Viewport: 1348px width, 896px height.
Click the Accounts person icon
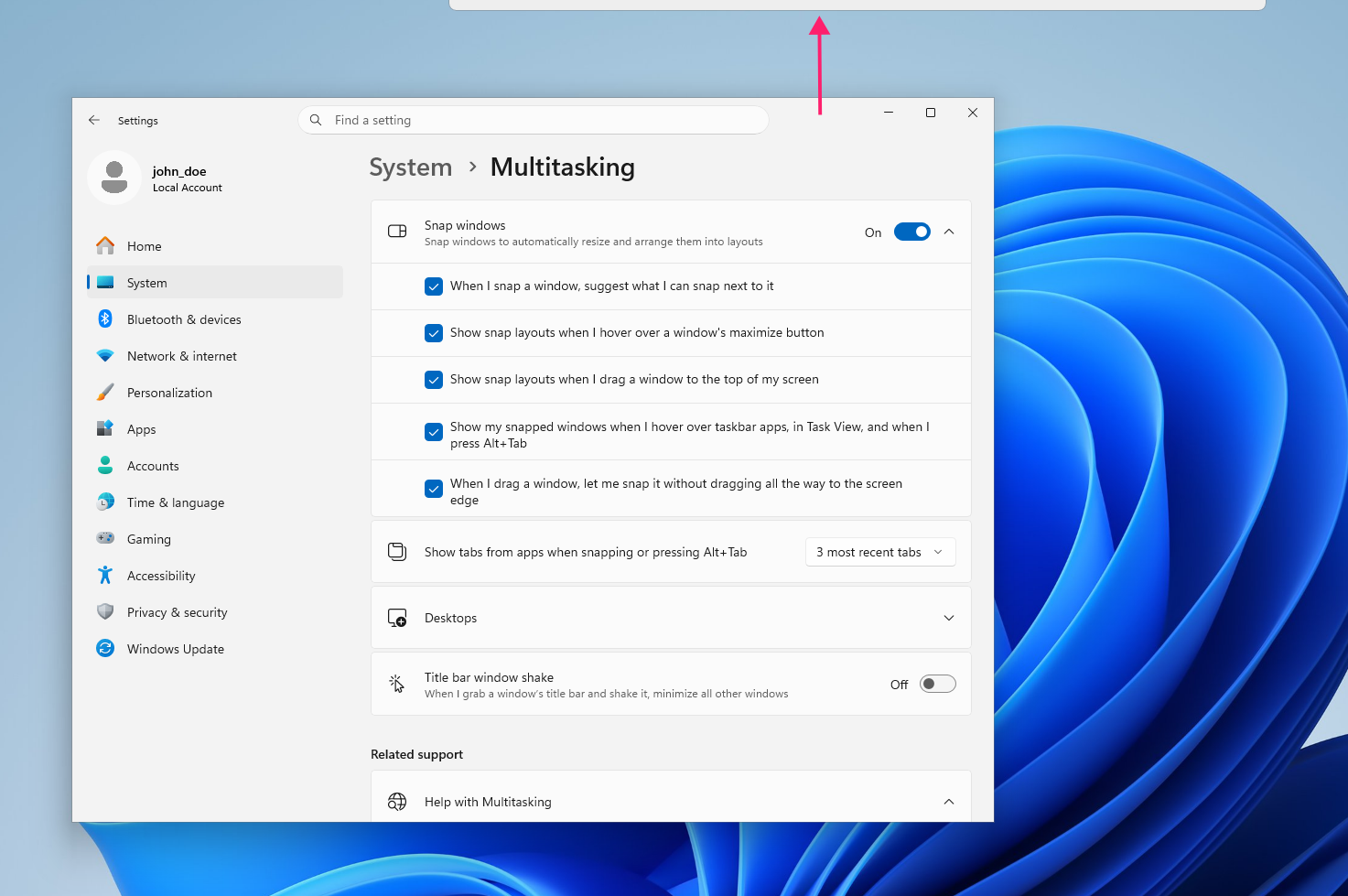105,465
